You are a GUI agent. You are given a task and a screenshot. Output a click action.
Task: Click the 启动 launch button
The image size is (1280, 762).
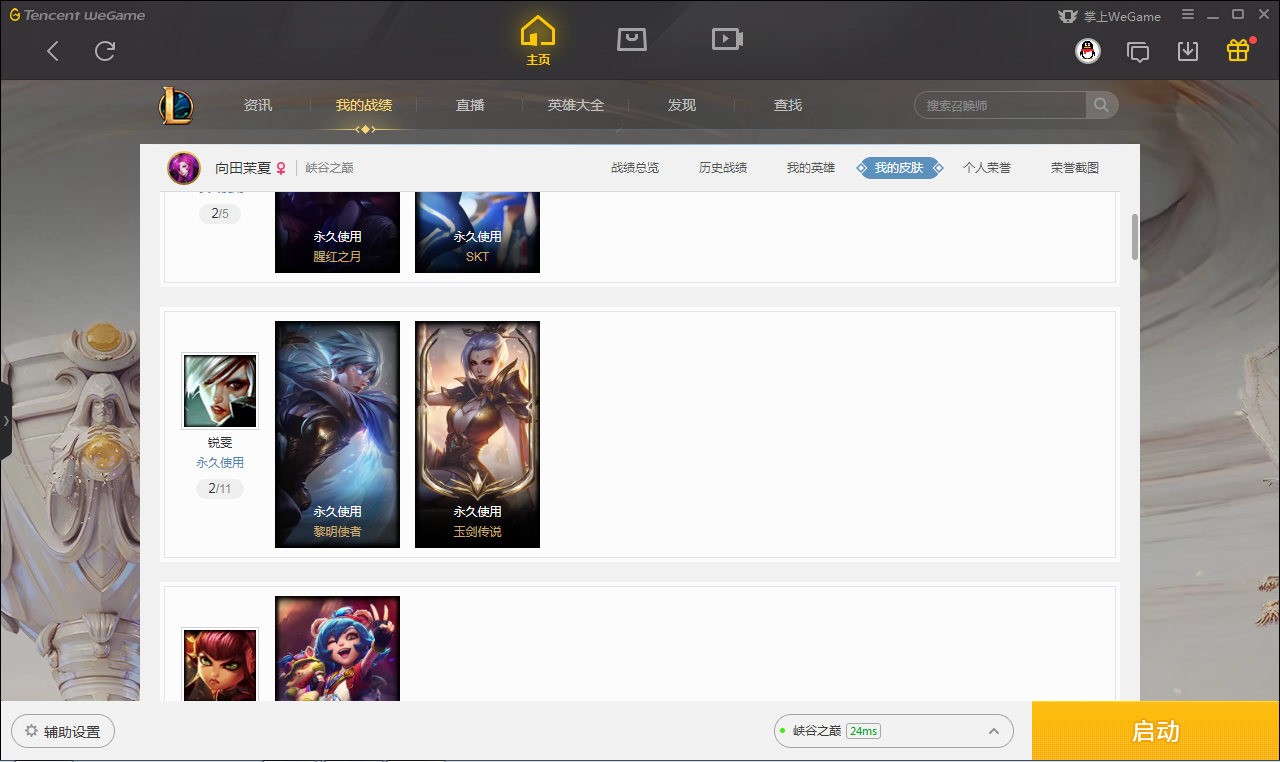[x=1156, y=731]
